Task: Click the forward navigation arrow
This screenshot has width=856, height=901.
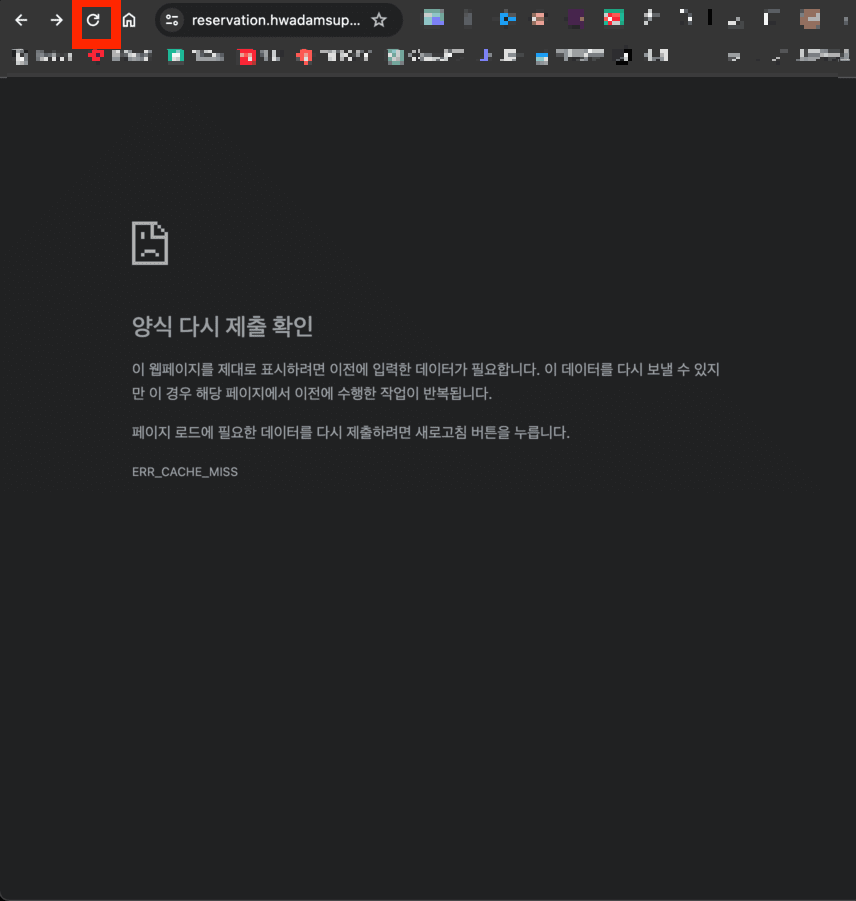Action: (57, 19)
